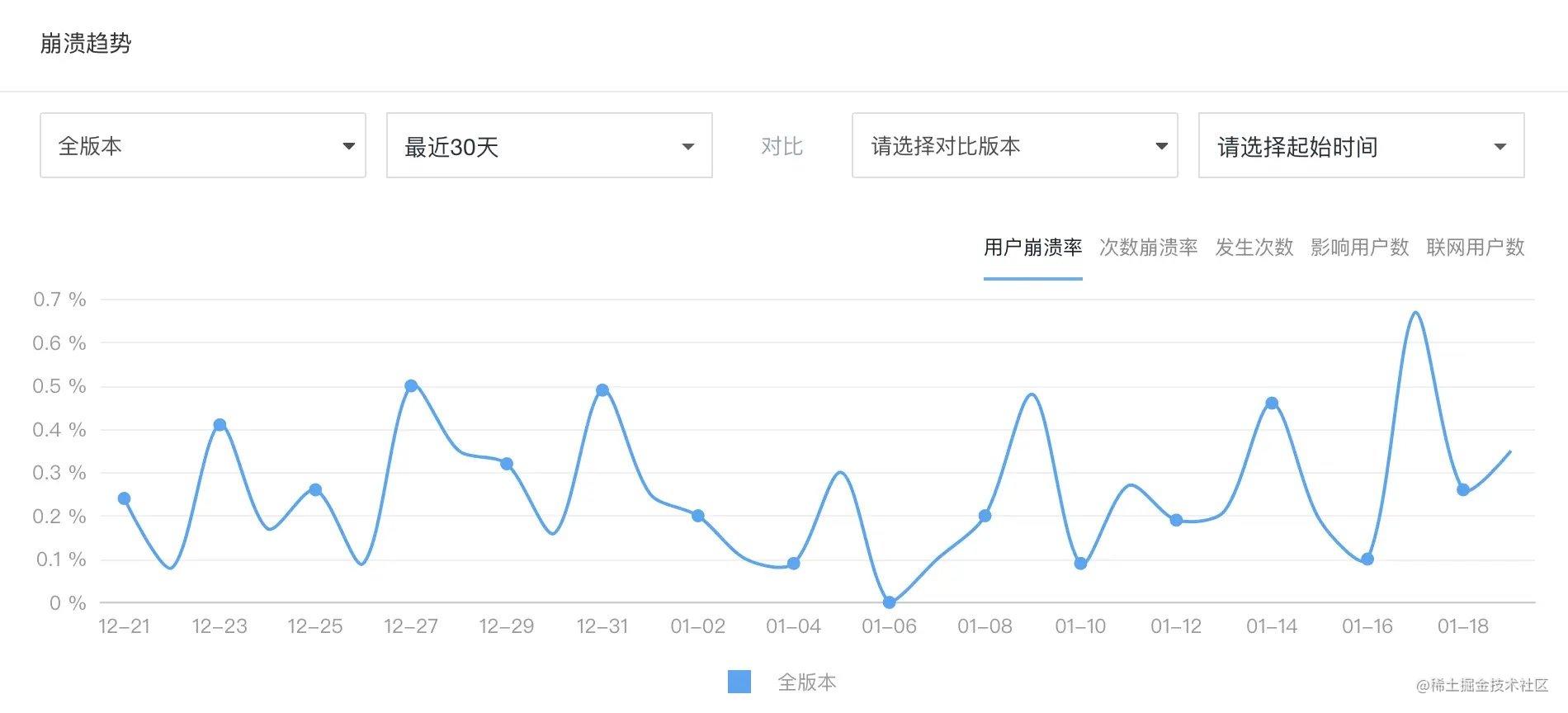This screenshot has width=1568, height=713.
Task: Open the 请选择对比版本 dropdown
Action: tap(1015, 145)
